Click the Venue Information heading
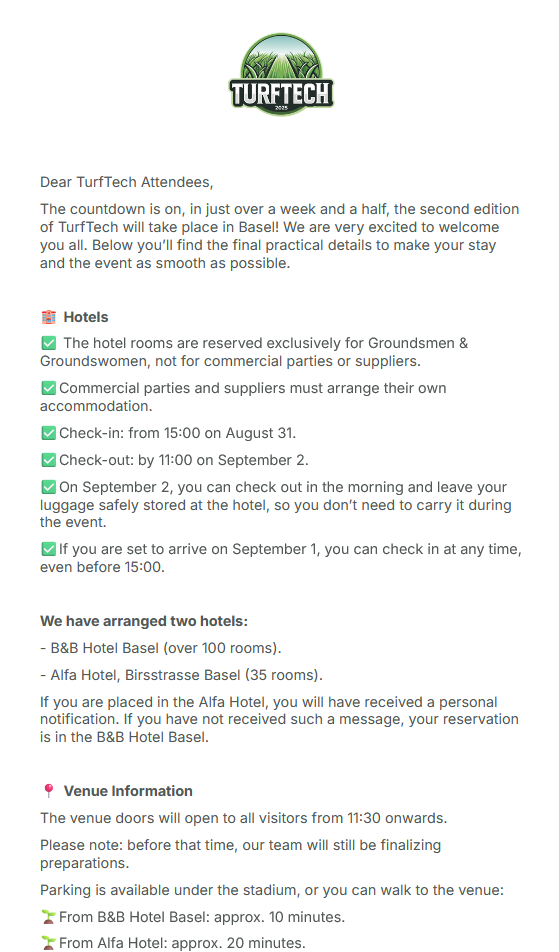559x952 pixels. pyautogui.click(x=128, y=791)
